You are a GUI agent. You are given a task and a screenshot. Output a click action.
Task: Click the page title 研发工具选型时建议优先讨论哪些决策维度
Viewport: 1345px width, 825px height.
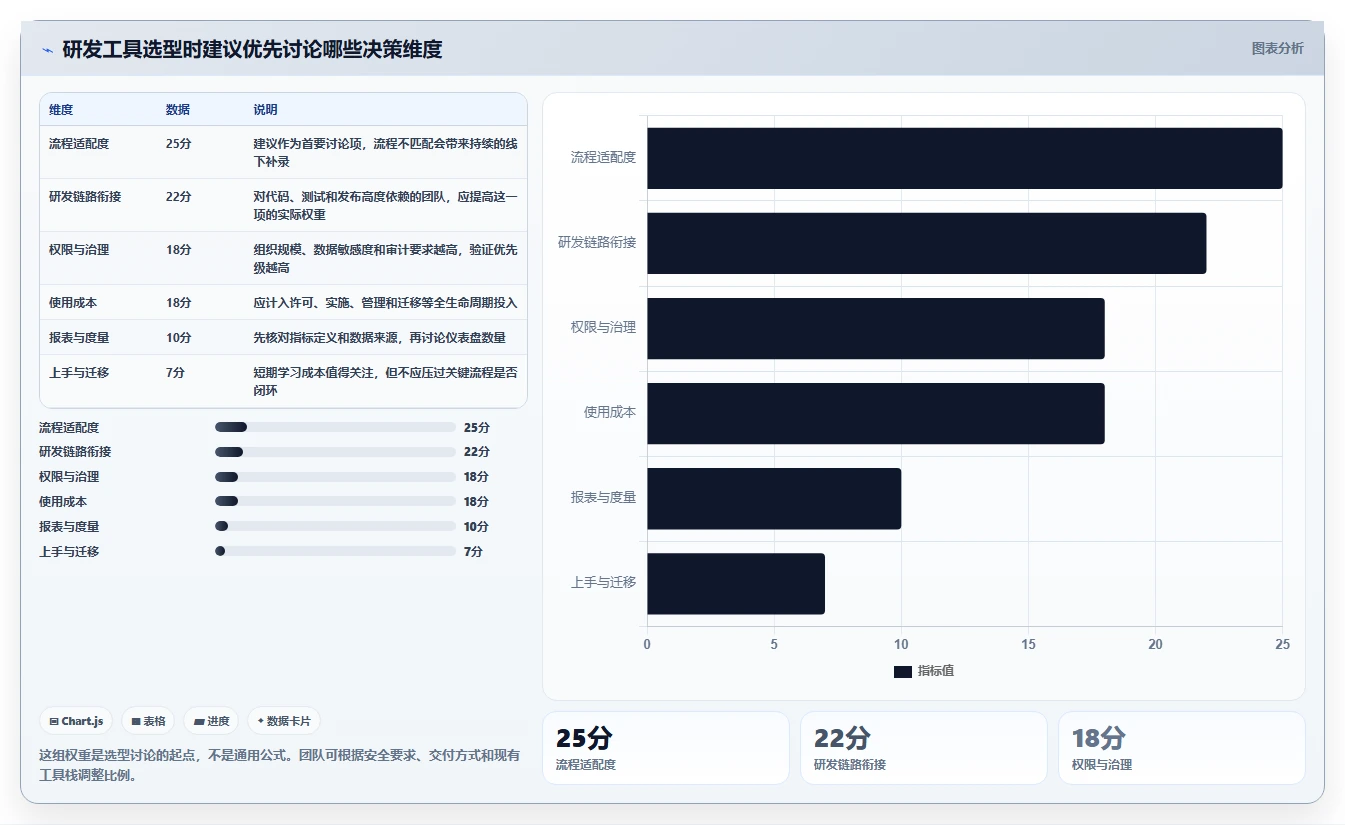click(x=253, y=49)
